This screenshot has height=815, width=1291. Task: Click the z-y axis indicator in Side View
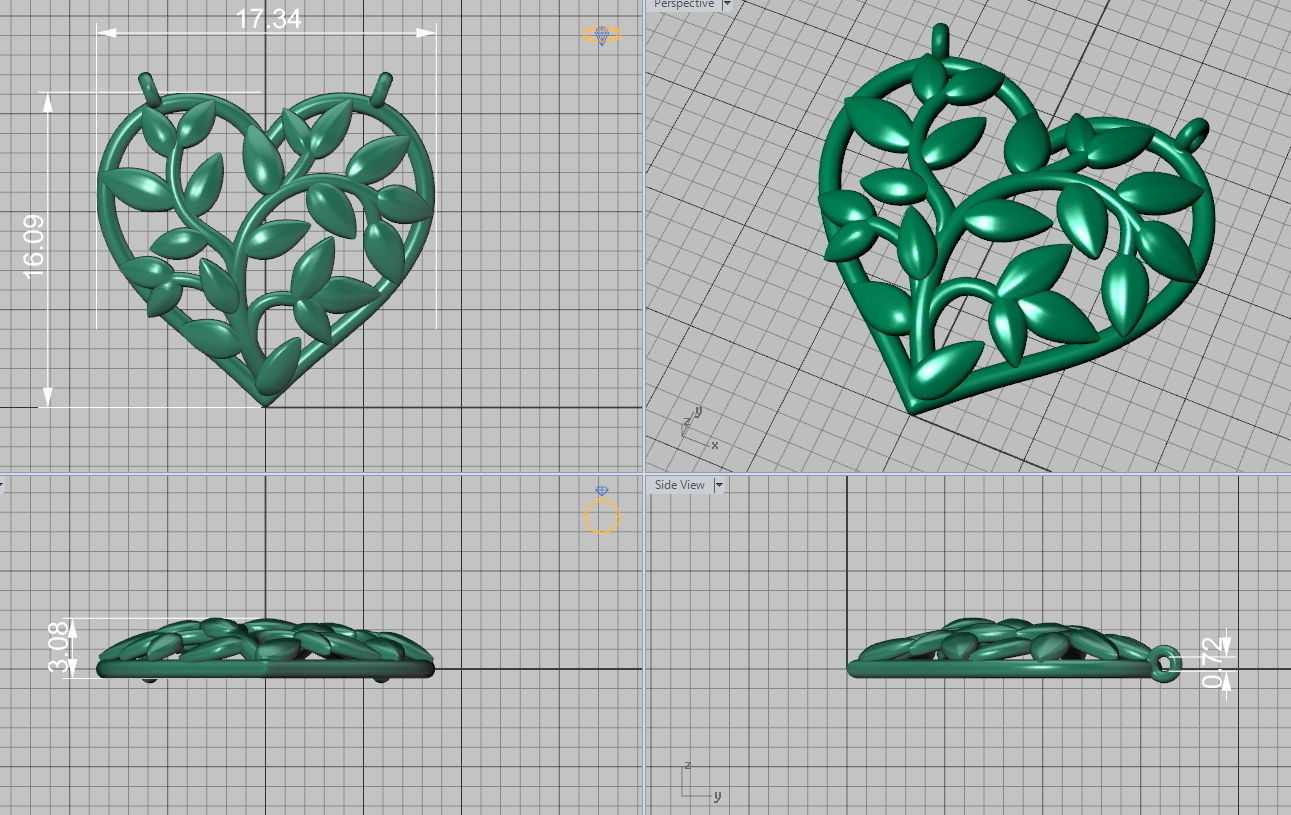702,781
